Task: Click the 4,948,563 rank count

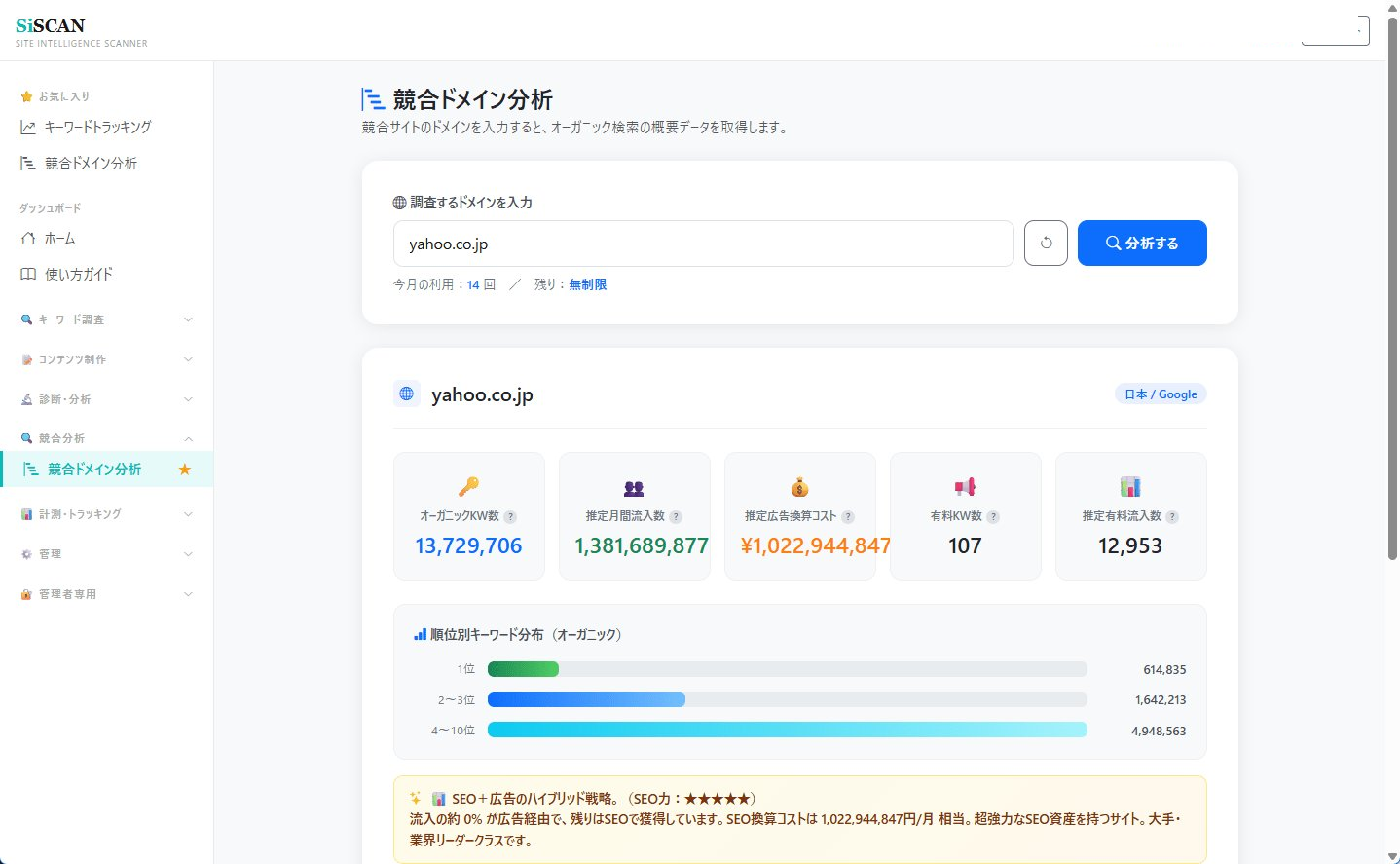Action: coord(1159,732)
